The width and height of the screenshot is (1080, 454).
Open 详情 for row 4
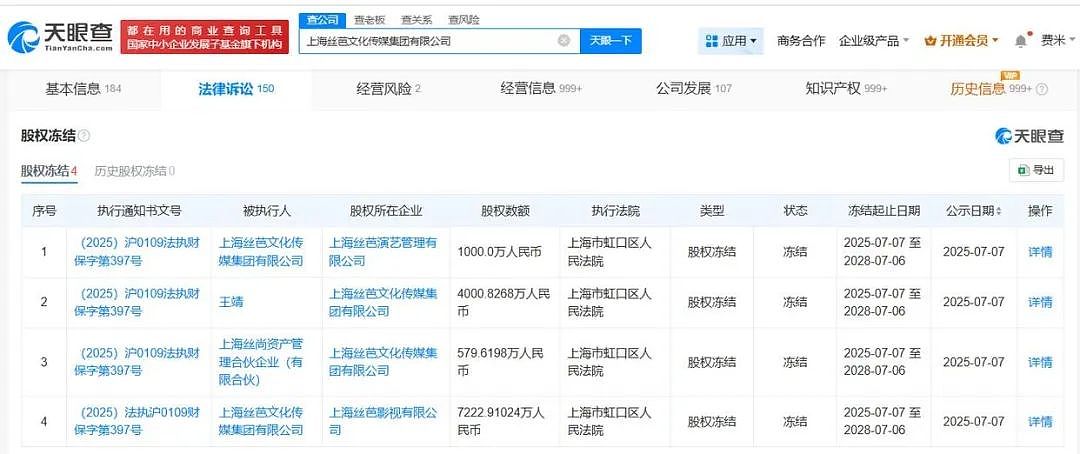1040,422
